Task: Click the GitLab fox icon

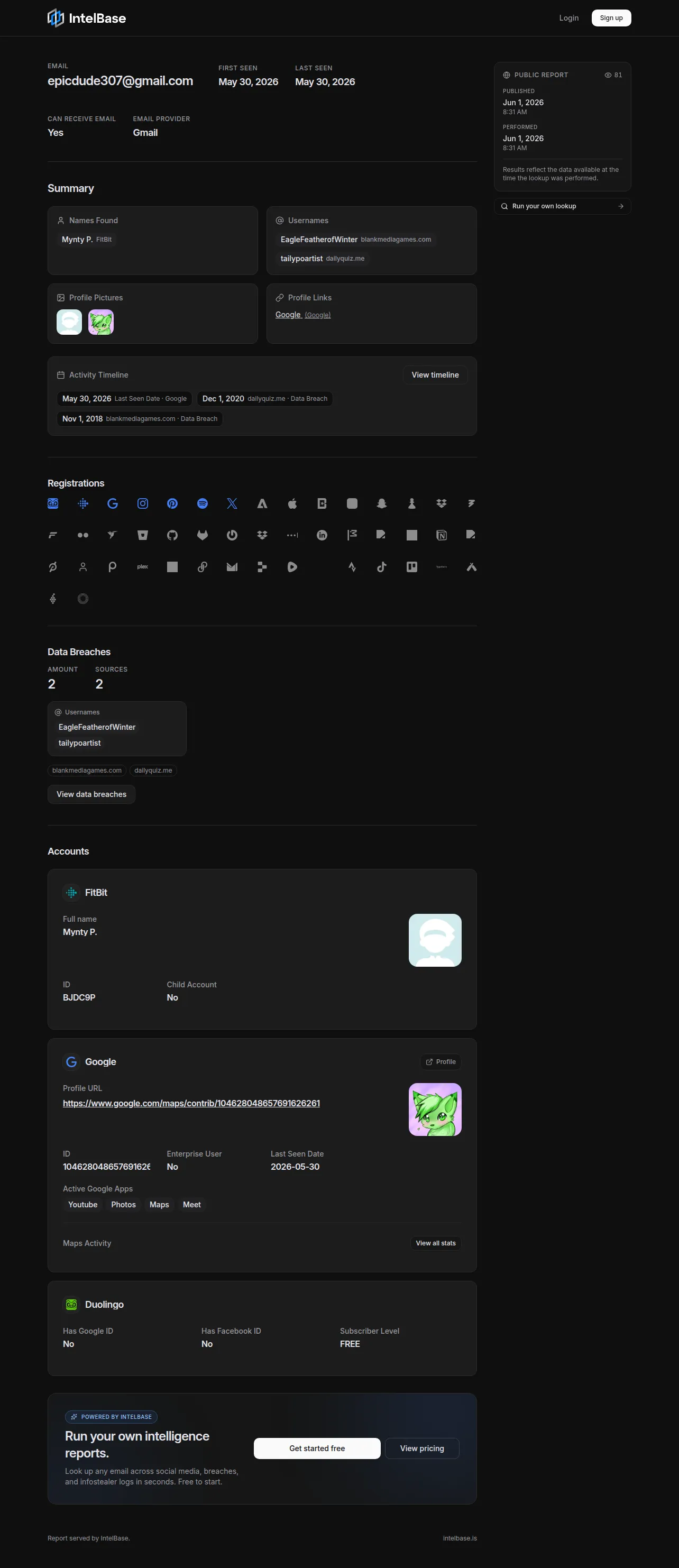Action: tap(203, 535)
